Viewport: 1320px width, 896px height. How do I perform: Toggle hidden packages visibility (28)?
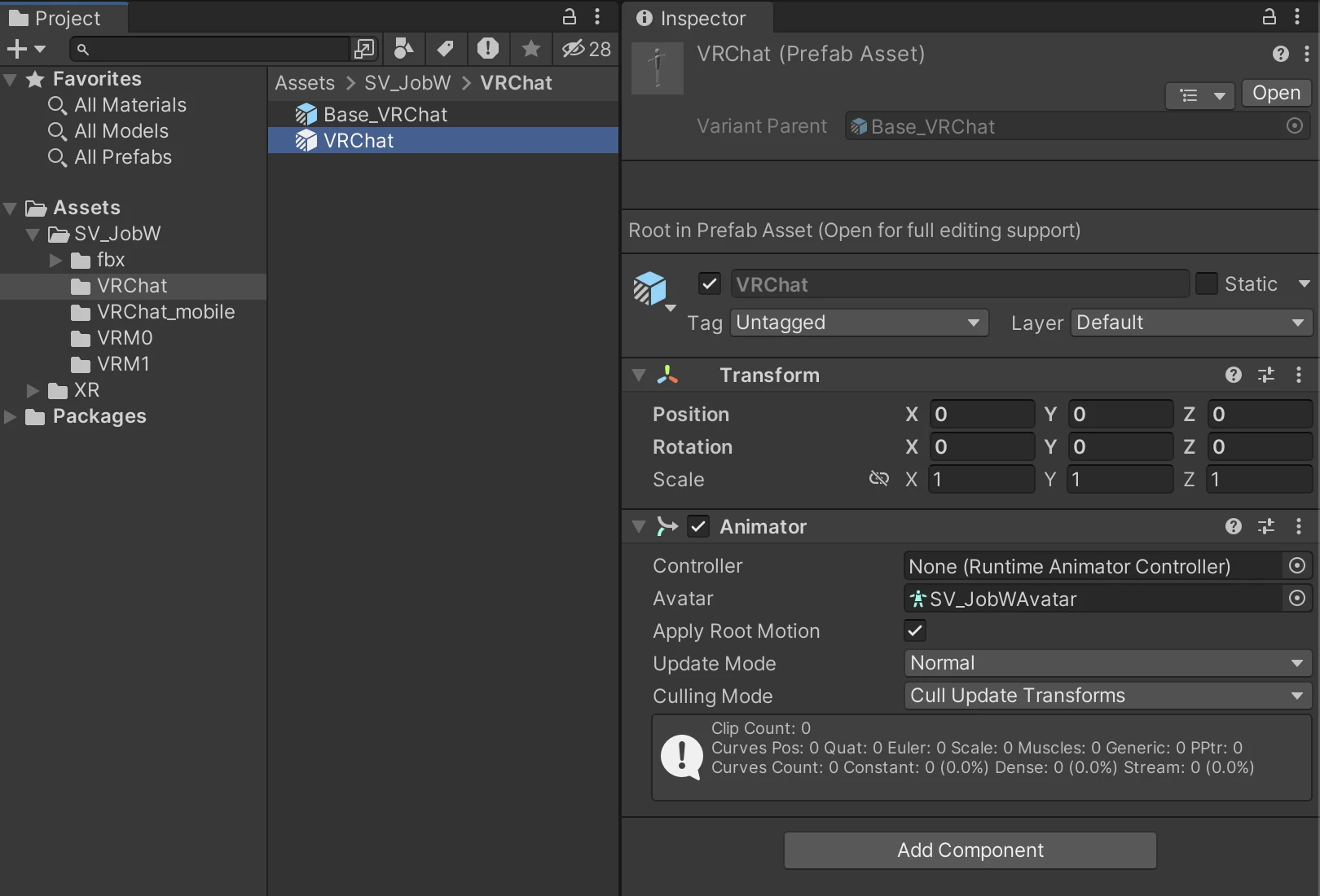coord(587,49)
